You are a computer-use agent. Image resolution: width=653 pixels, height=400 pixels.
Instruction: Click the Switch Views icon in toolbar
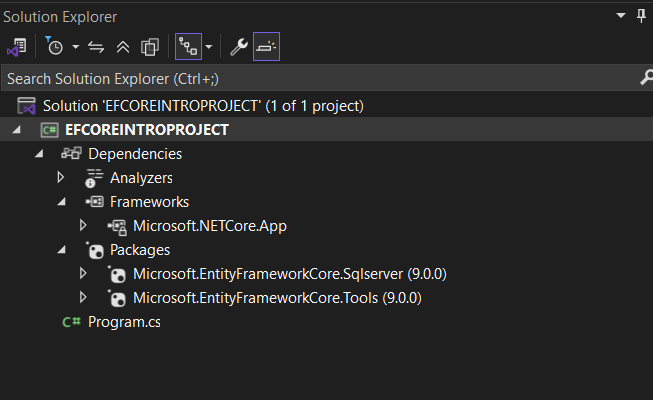point(16,47)
